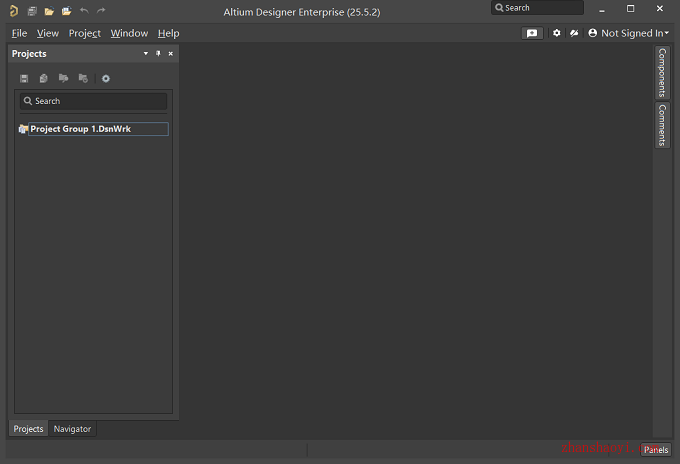Viewport: 680px width, 464px height.
Task: Open the Help menu
Action: tap(168, 33)
